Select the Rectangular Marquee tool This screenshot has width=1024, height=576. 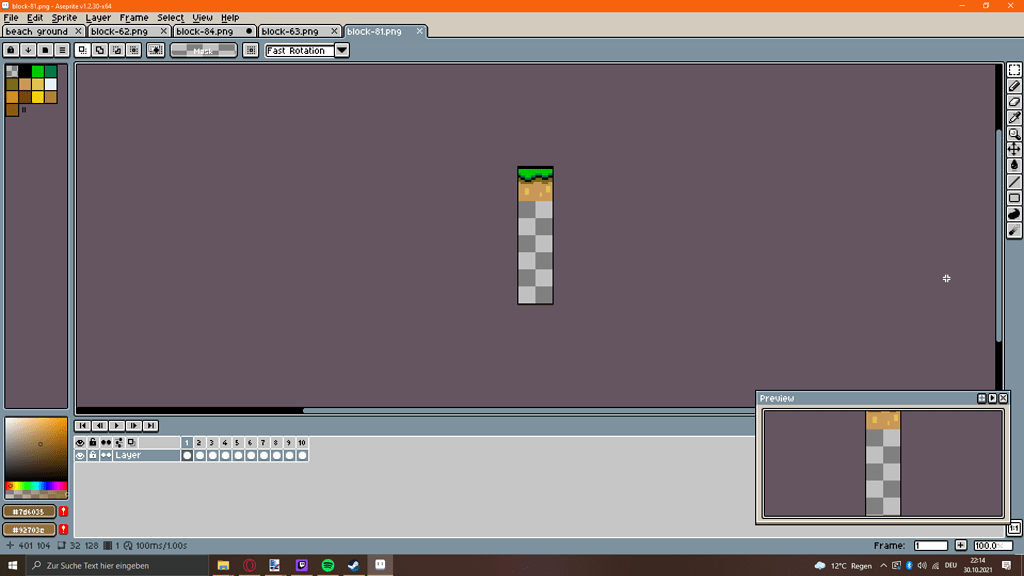[1014, 70]
